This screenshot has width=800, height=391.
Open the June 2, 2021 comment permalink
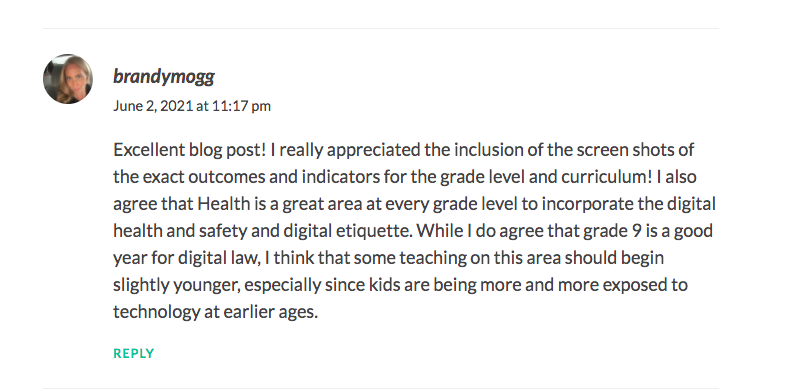[x=192, y=106]
